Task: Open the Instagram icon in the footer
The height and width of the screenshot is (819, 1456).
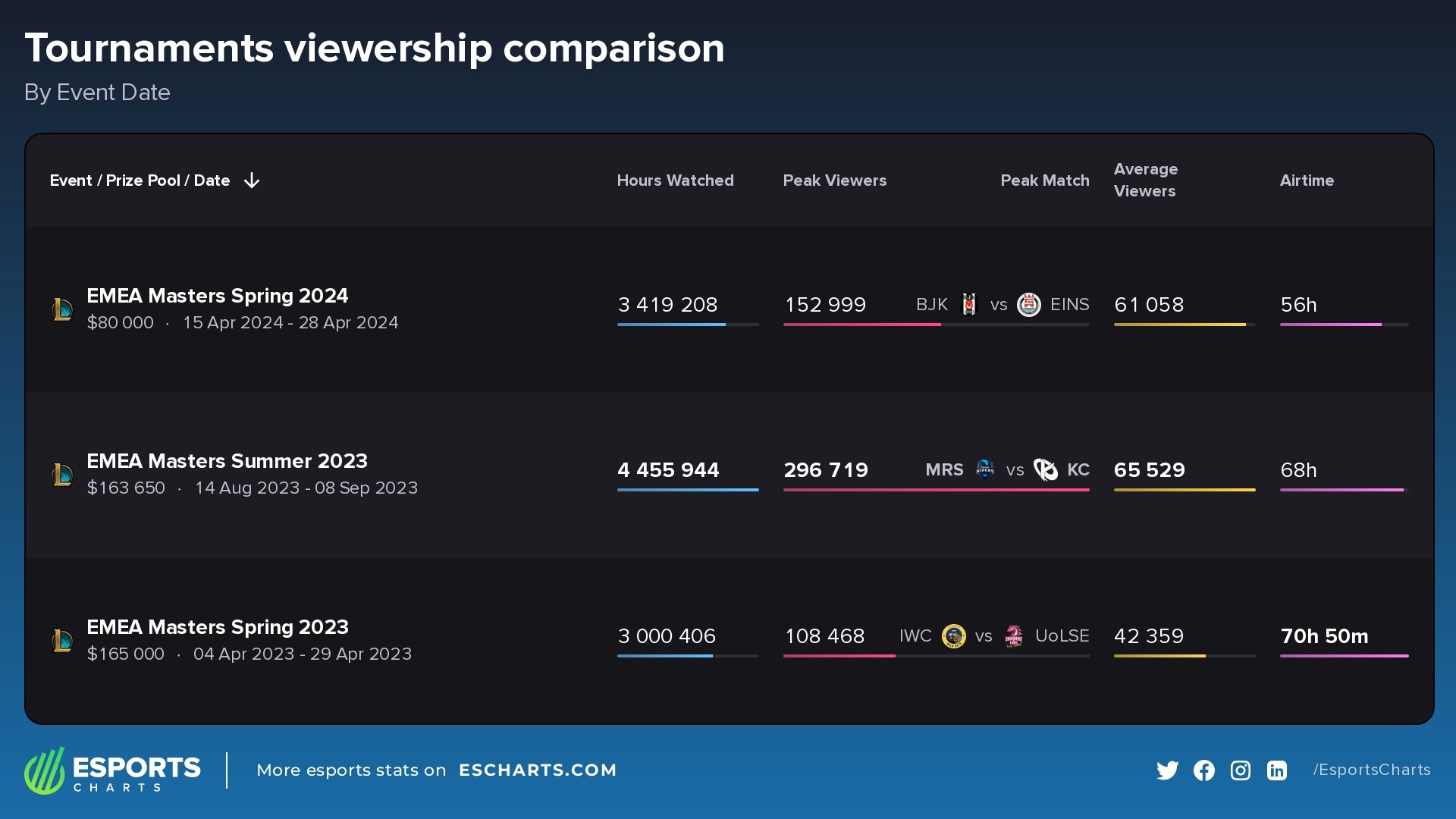Action: pyautogui.click(x=1240, y=770)
